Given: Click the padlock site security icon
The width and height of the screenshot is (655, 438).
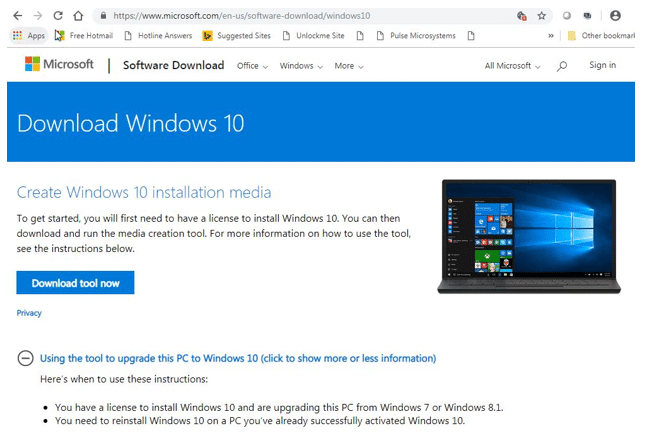Looking at the screenshot, I should tap(103, 16).
